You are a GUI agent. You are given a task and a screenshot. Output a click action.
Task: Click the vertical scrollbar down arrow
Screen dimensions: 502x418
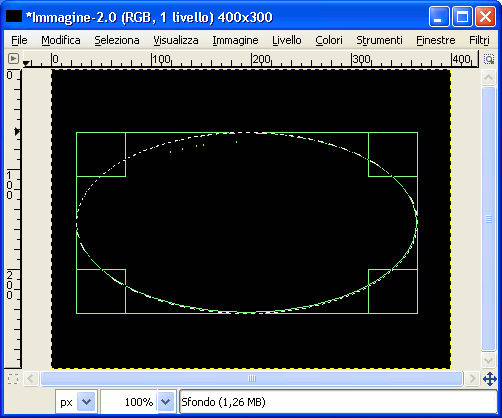[488, 360]
